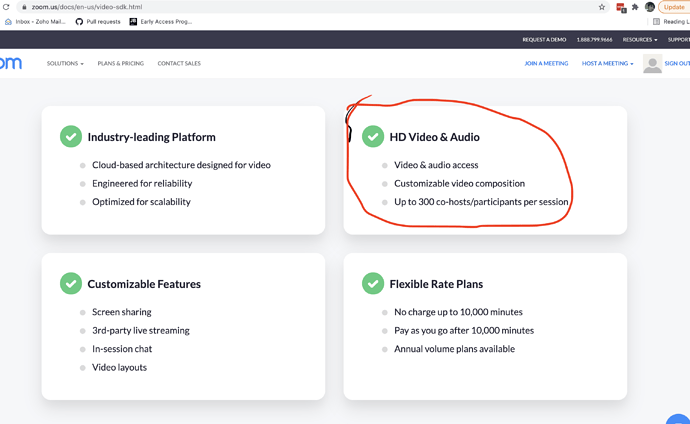
Task: Click 'Pay as you go after 10,000 minutes'
Action: (464, 330)
